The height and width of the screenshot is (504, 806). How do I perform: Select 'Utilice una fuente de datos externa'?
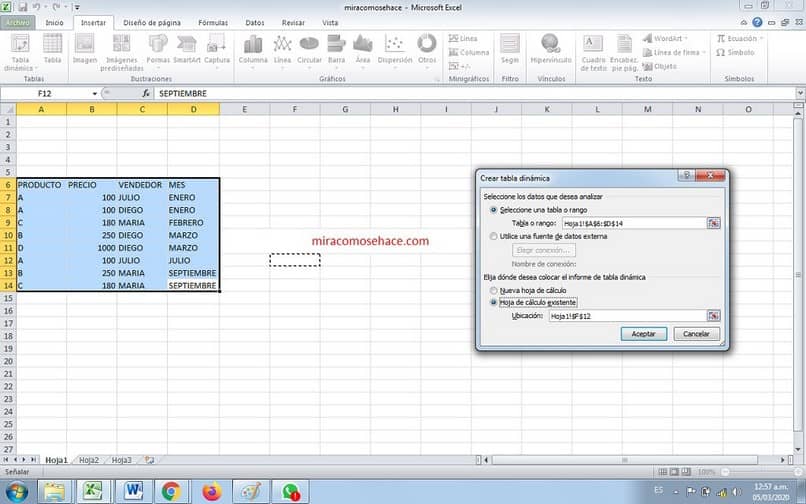click(548, 237)
